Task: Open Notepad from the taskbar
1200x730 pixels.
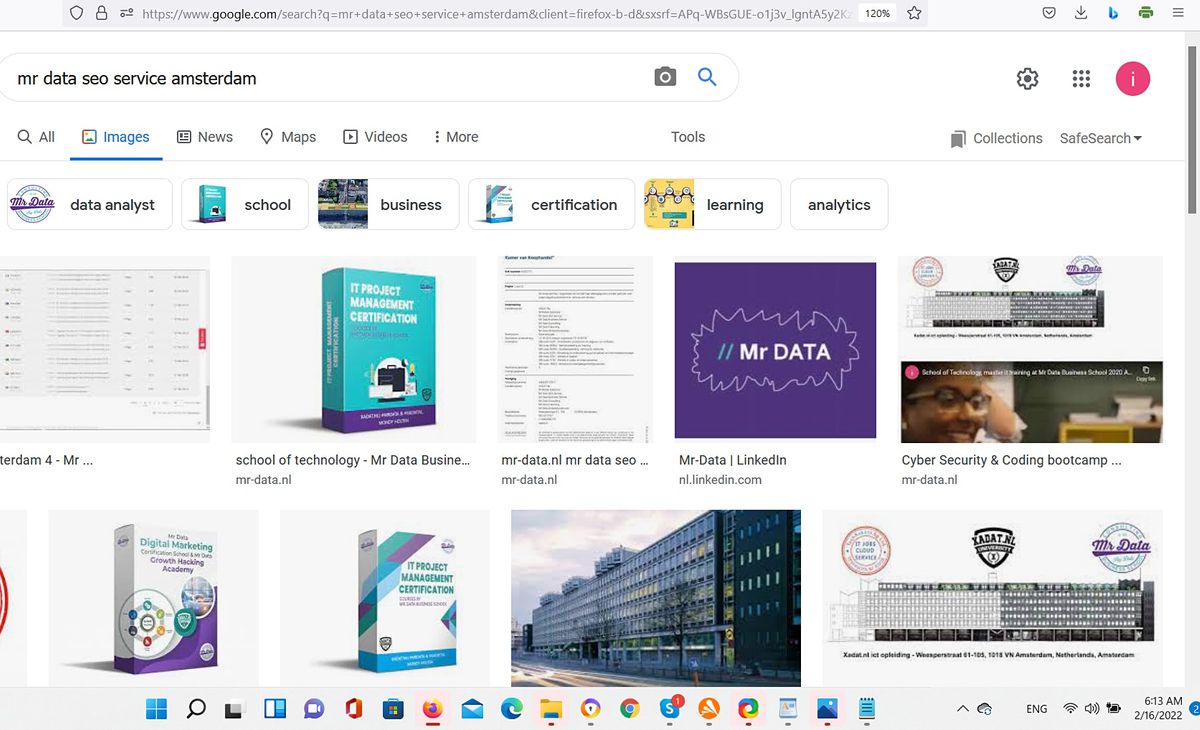Action: pyautogui.click(x=866, y=709)
